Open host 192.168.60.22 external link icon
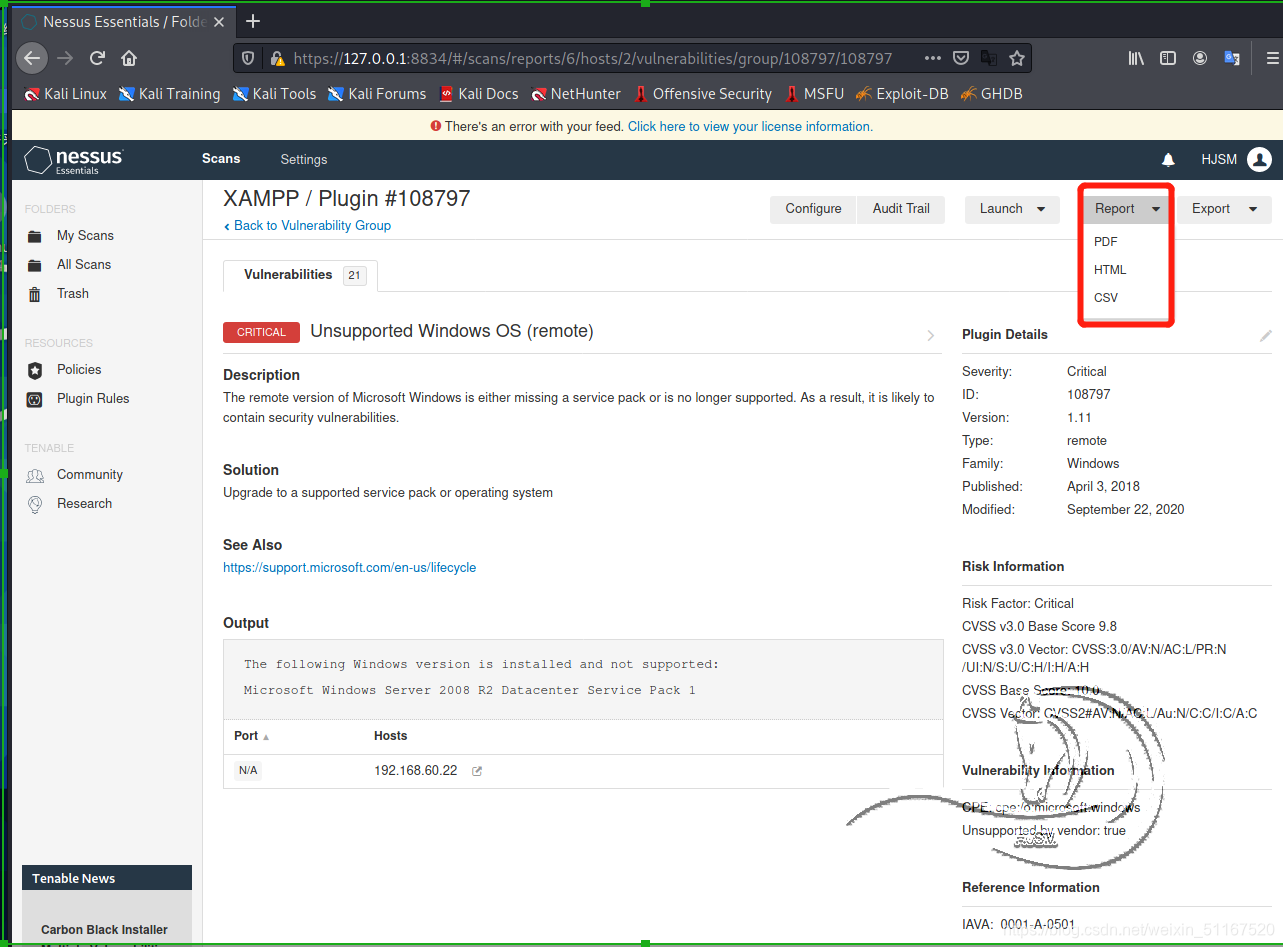Viewport: 1284px width, 948px height. 477,771
